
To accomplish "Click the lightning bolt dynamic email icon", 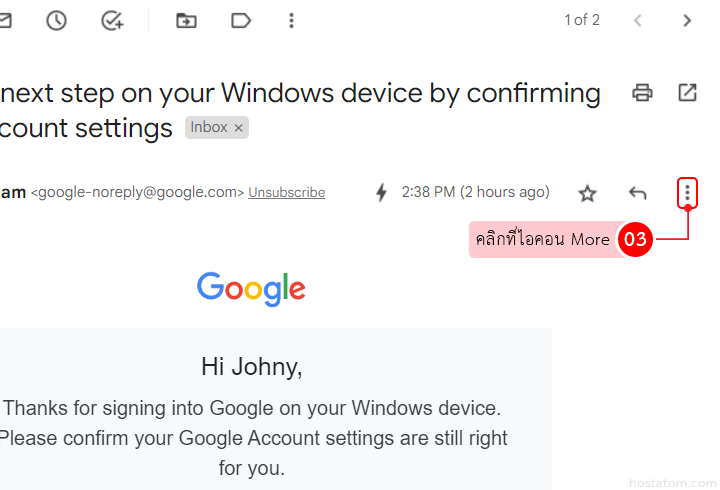I will (x=381, y=192).
